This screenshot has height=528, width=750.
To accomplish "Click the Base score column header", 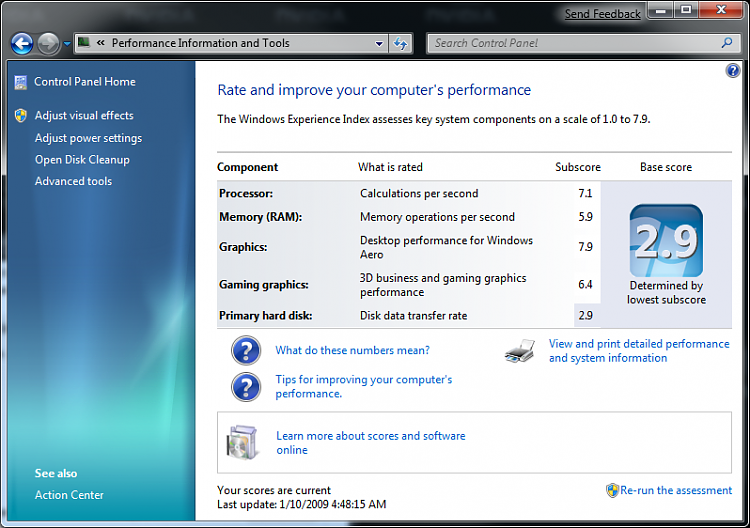I will [666, 167].
